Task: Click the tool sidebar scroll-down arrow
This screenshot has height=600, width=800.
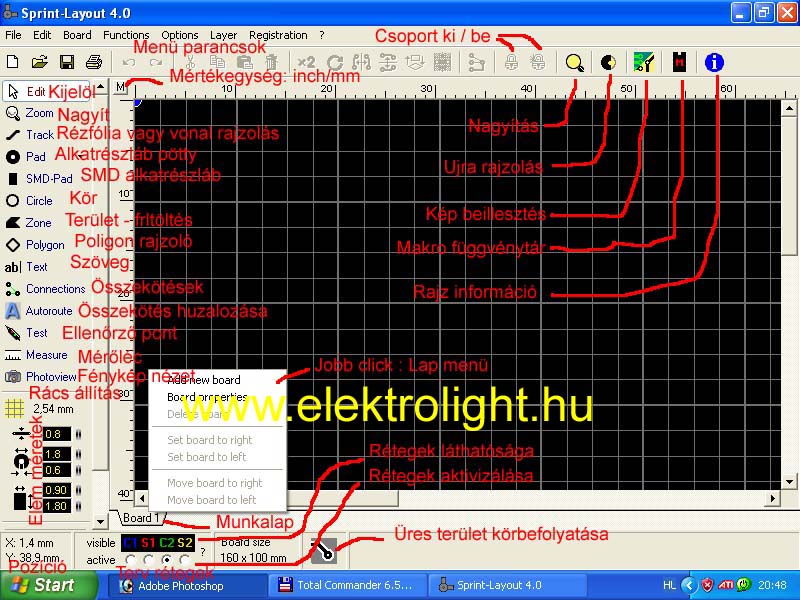Action: (101, 521)
